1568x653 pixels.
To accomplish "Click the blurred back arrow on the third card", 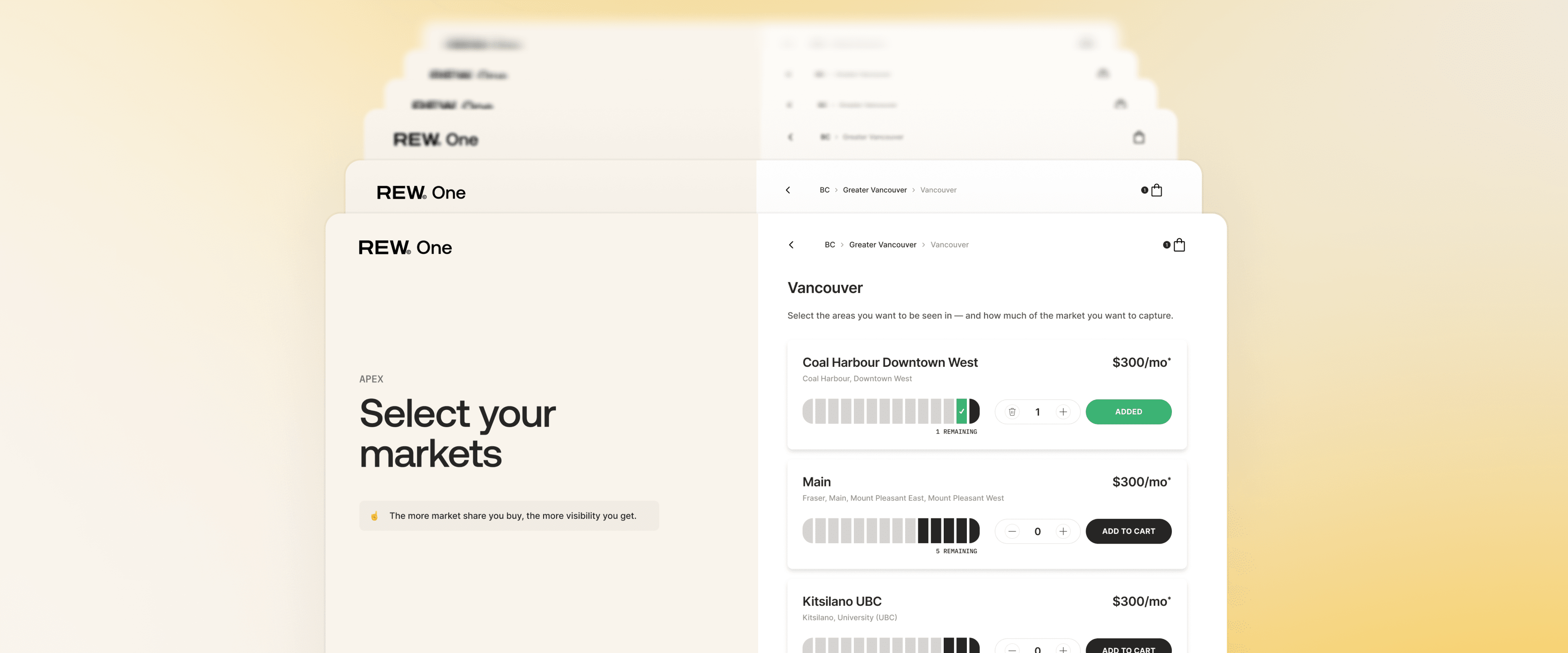I will point(790,137).
